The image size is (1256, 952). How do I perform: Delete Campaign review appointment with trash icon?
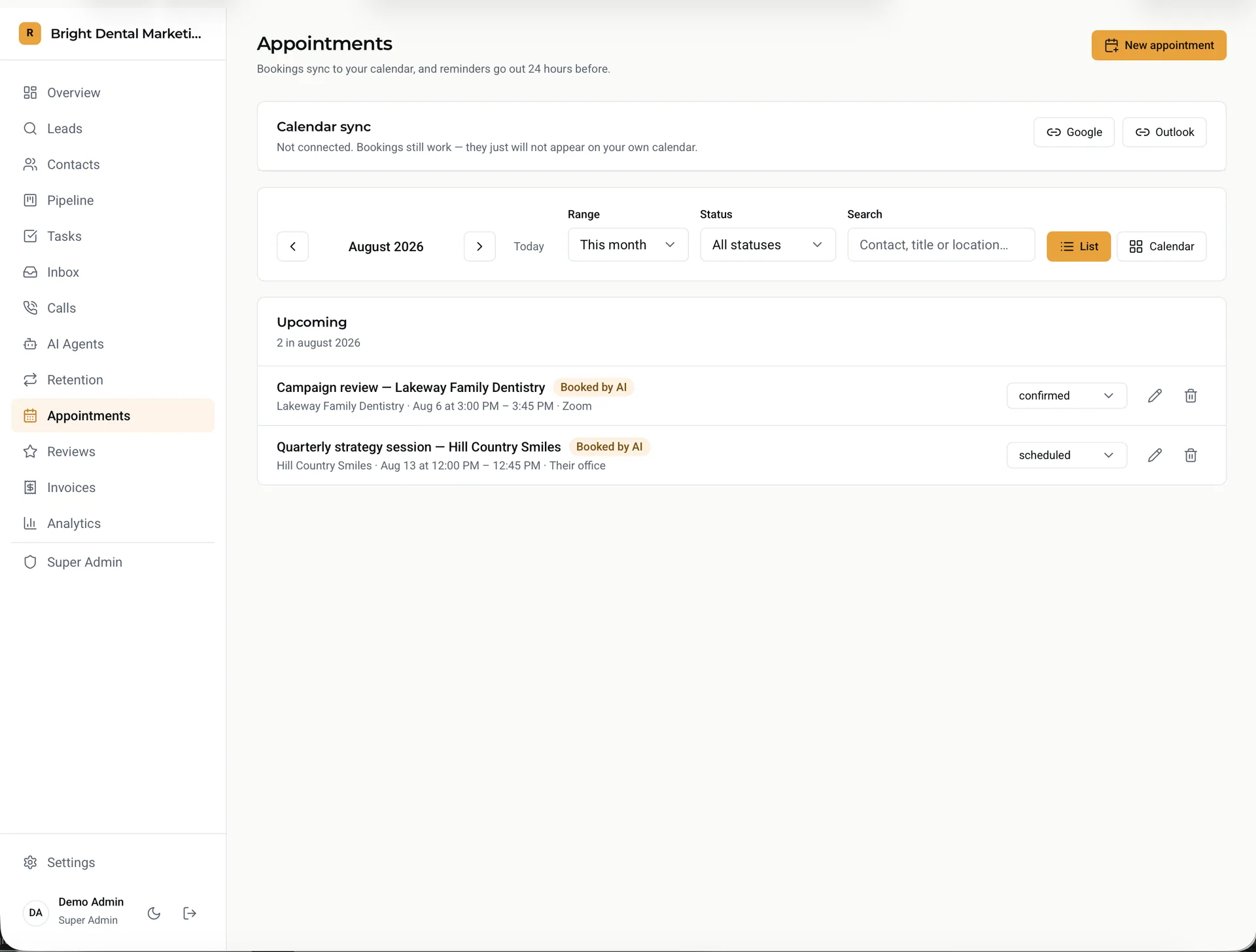(x=1191, y=396)
